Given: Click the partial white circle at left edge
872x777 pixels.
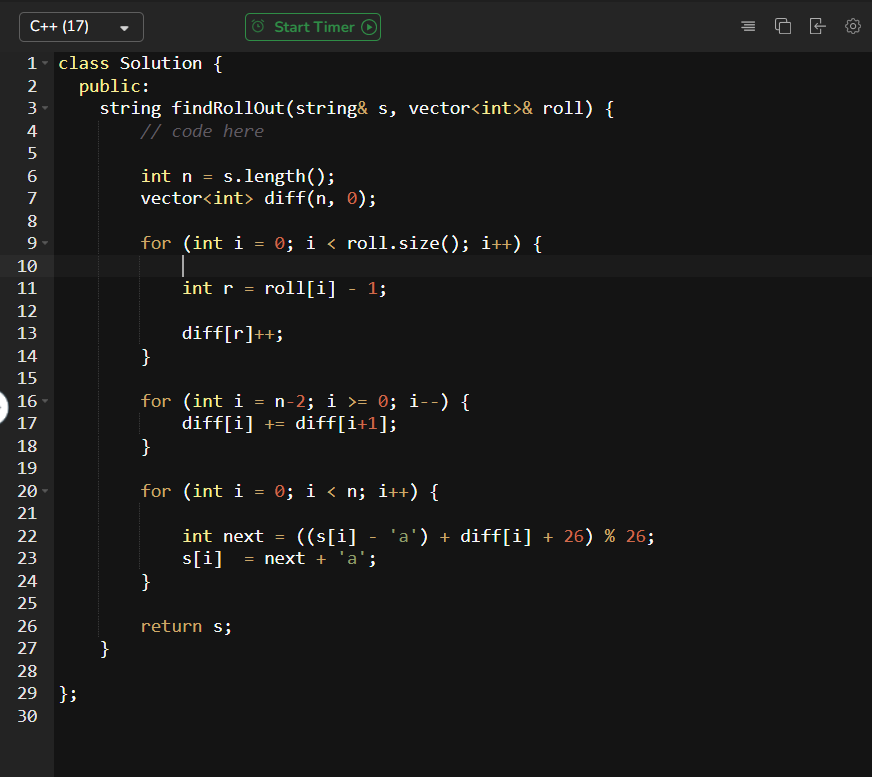Looking at the screenshot, I should pos(3,408).
